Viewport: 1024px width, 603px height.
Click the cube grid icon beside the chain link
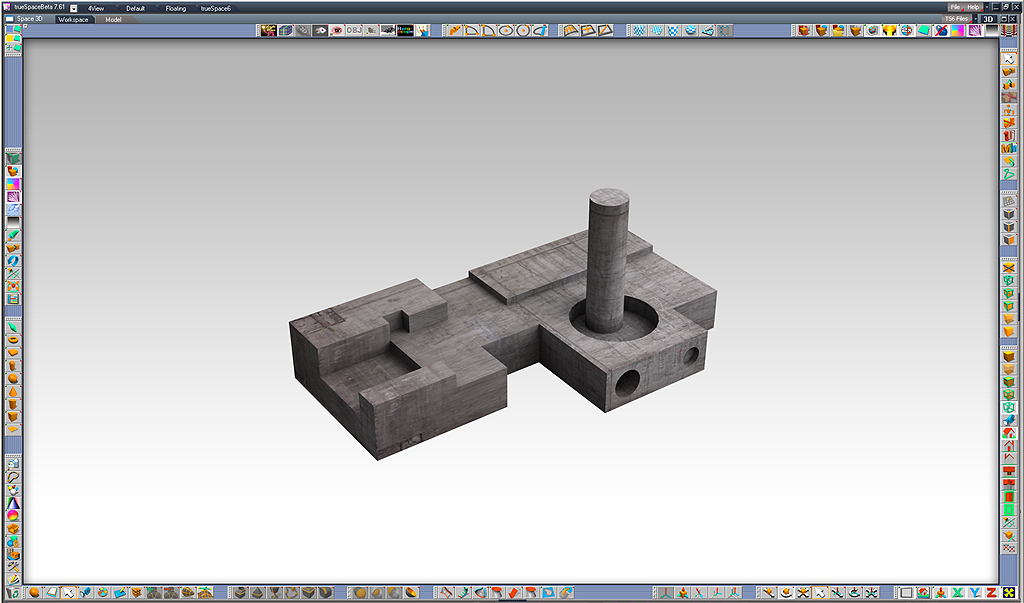[x=285, y=30]
